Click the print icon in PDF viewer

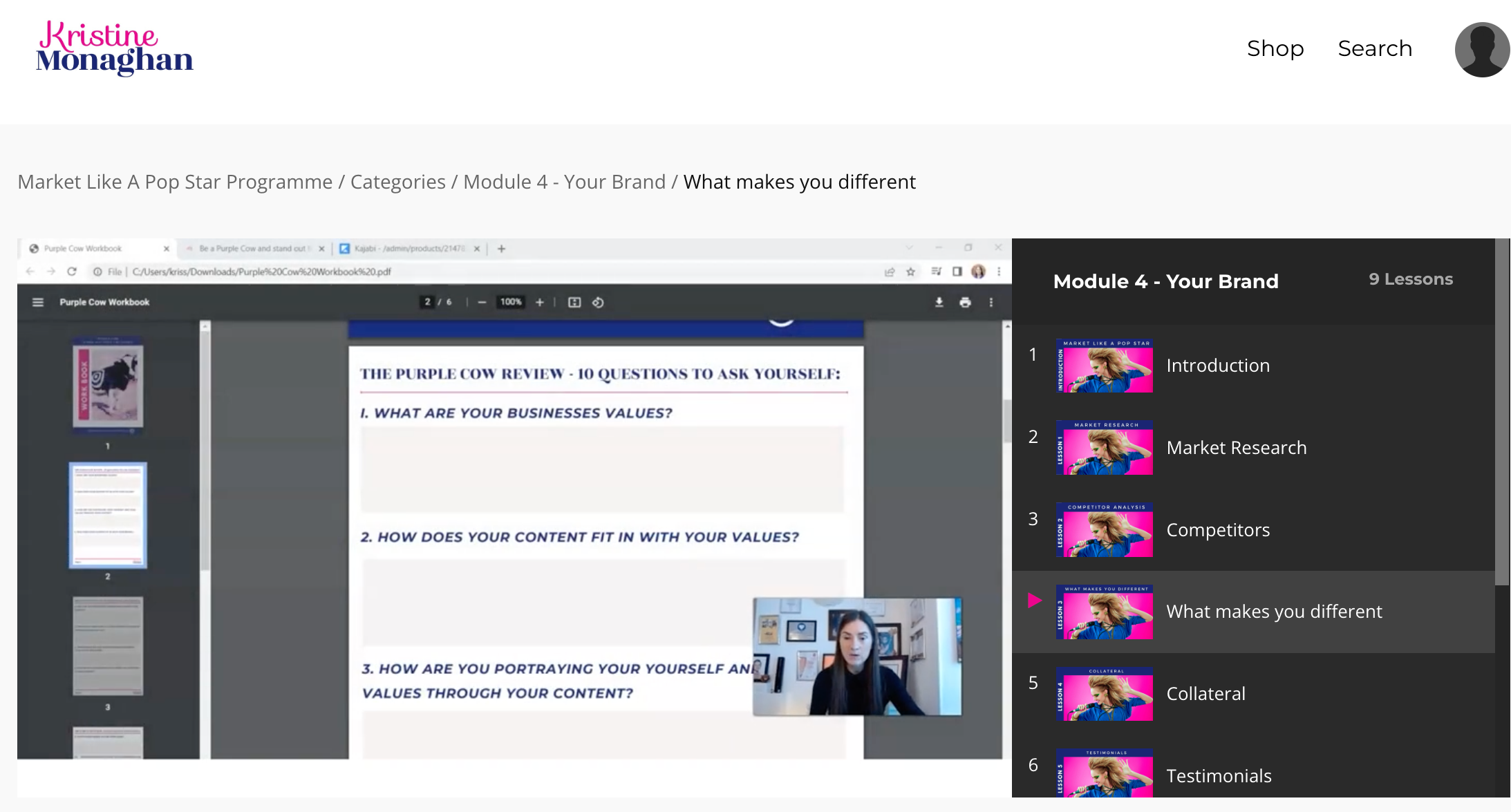pos(965,302)
